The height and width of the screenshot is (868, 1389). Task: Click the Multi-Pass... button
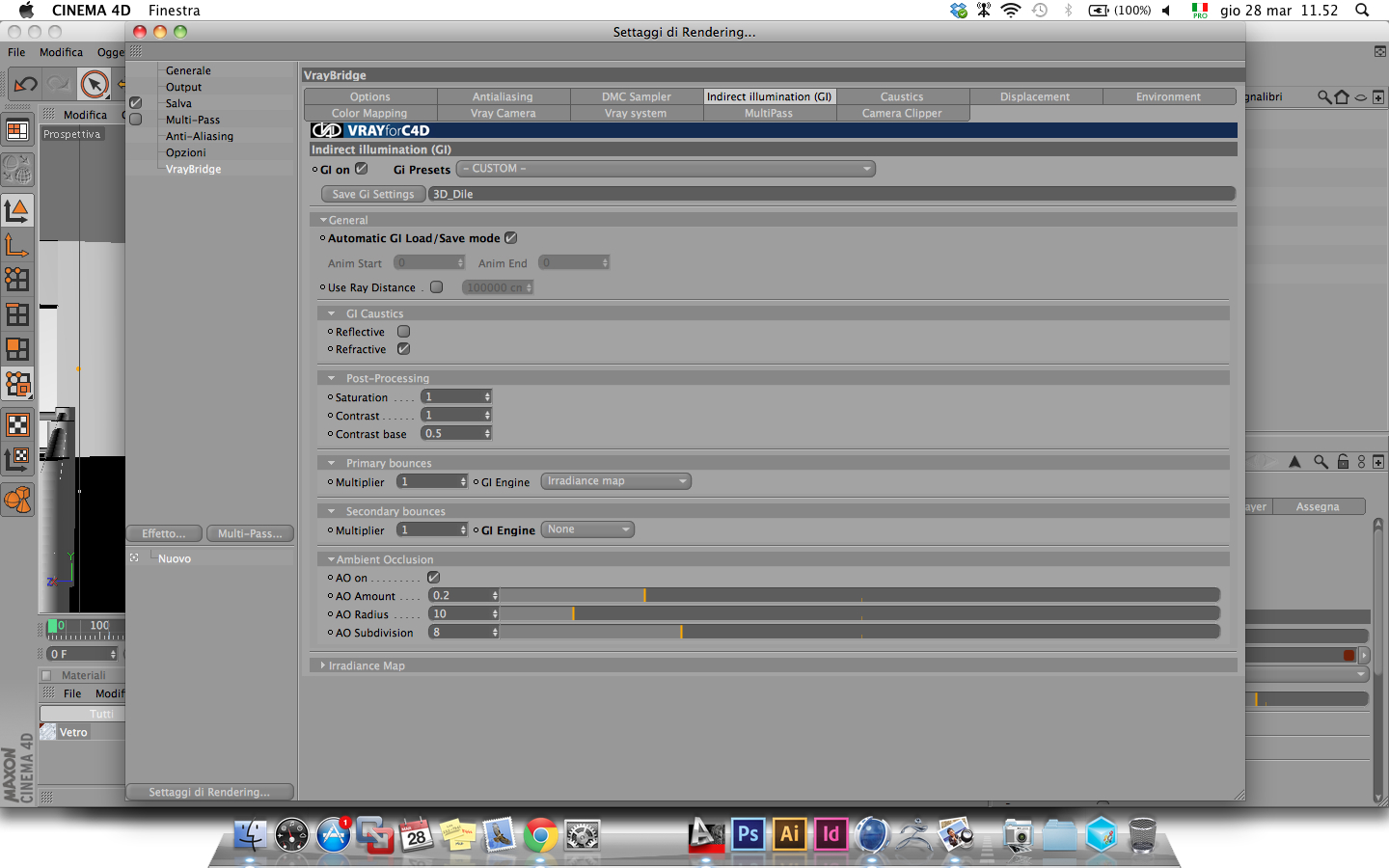[x=250, y=533]
